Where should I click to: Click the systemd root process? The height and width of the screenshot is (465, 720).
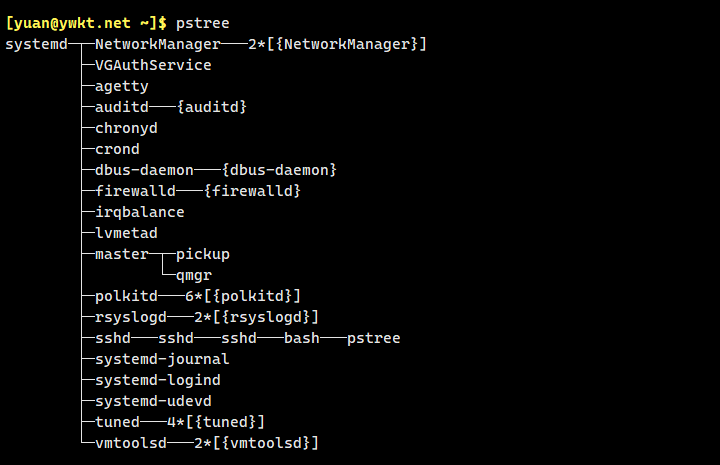pyautogui.click(x=36, y=44)
